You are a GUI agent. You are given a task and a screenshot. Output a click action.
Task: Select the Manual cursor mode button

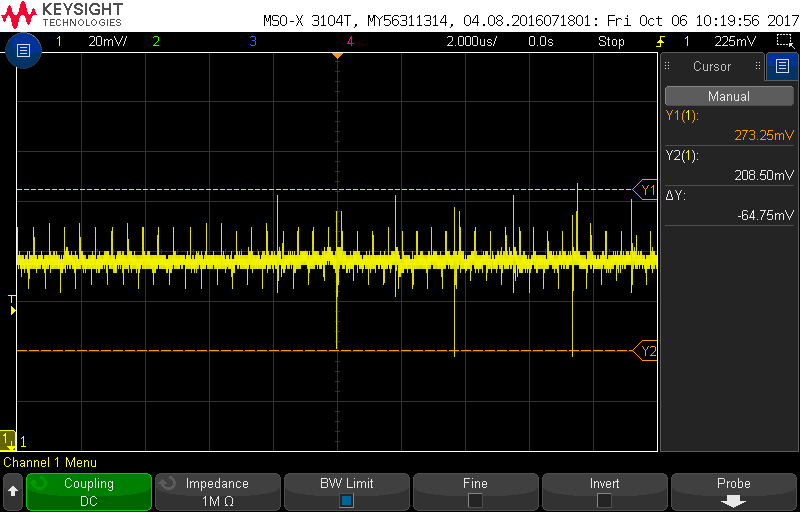(x=729, y=96)
